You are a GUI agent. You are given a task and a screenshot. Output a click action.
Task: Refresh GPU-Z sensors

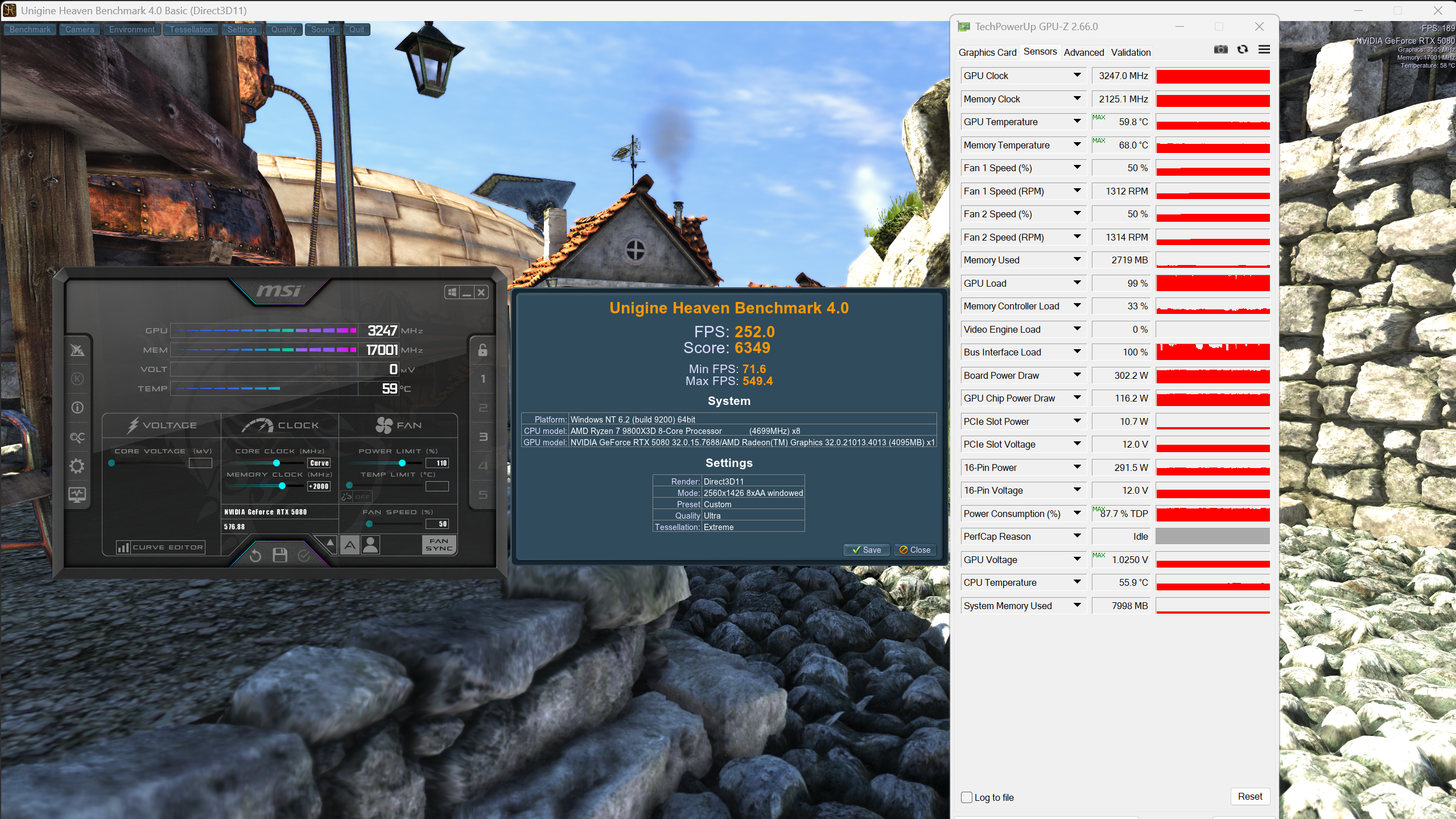tap(1243, 49)
